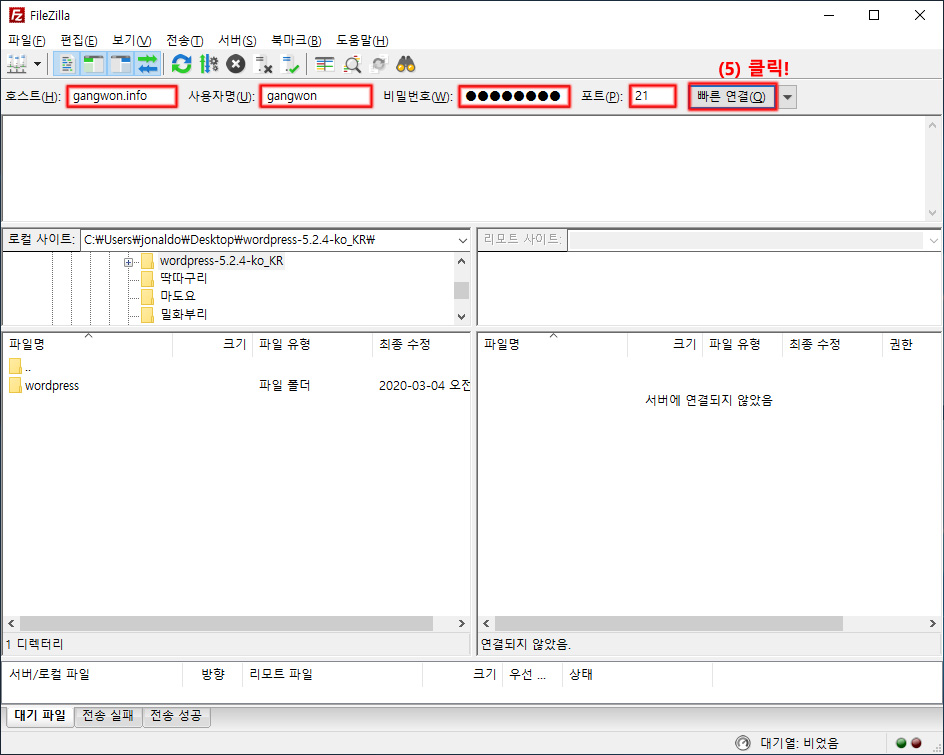Screen dimensions: 944x755
Task: Select parent directory '..' entry
Action: click(x=20, y=367)
